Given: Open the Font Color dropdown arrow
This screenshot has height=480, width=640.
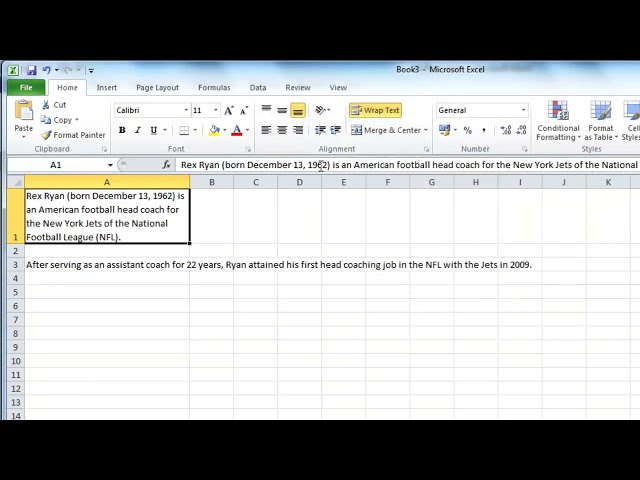Looking at the screenshot, I should click(247, 130).
